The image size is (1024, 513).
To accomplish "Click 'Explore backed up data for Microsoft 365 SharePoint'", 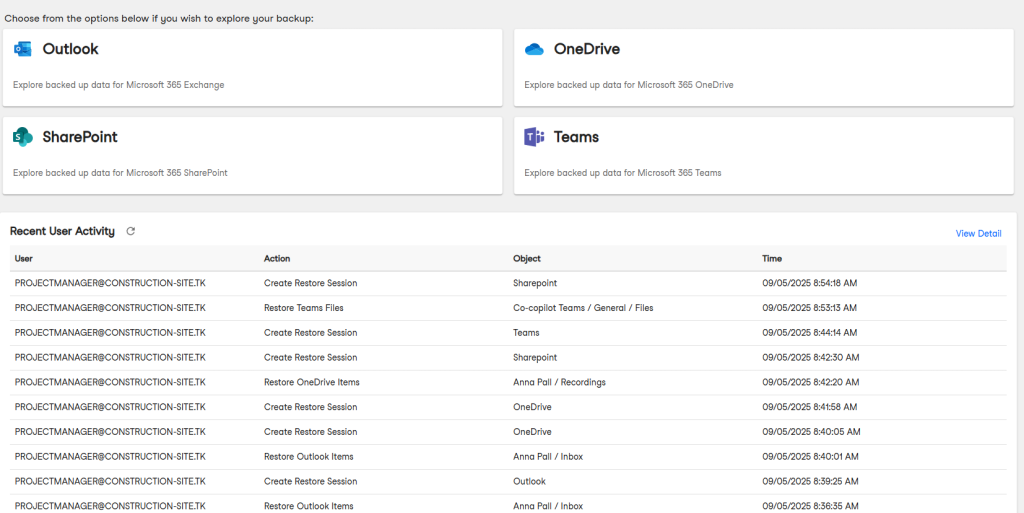I will (x=120, y=173).
